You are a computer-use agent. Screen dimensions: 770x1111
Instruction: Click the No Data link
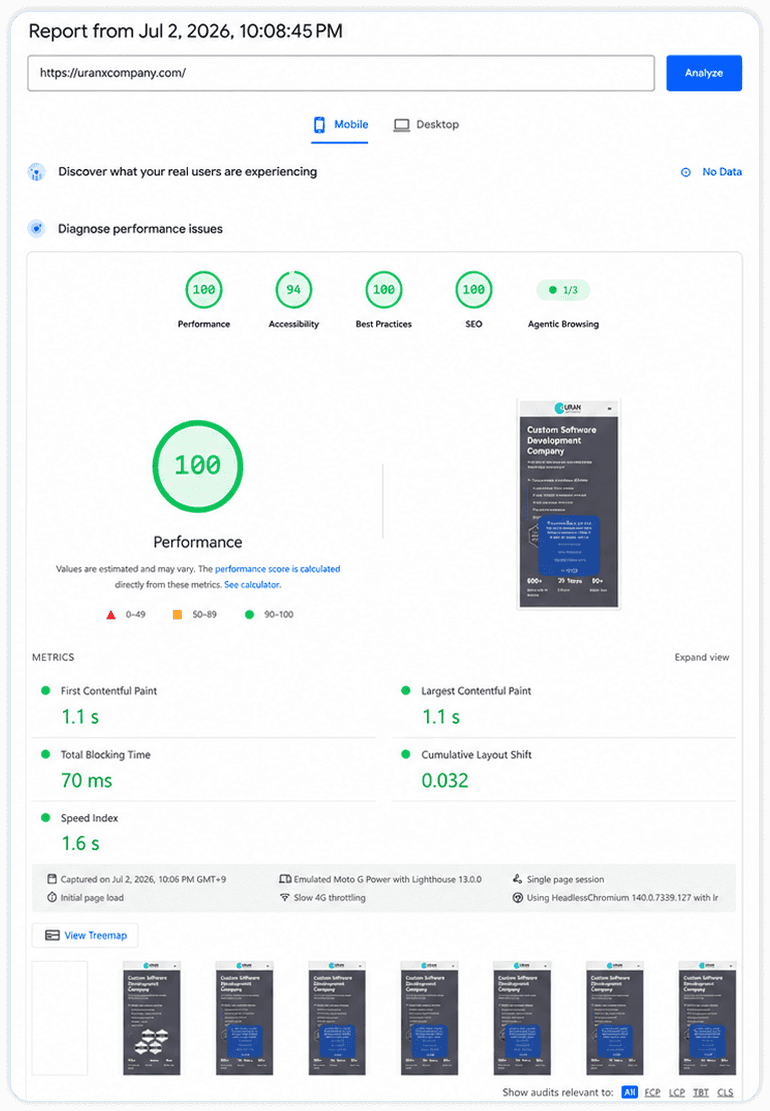(722, 171)
